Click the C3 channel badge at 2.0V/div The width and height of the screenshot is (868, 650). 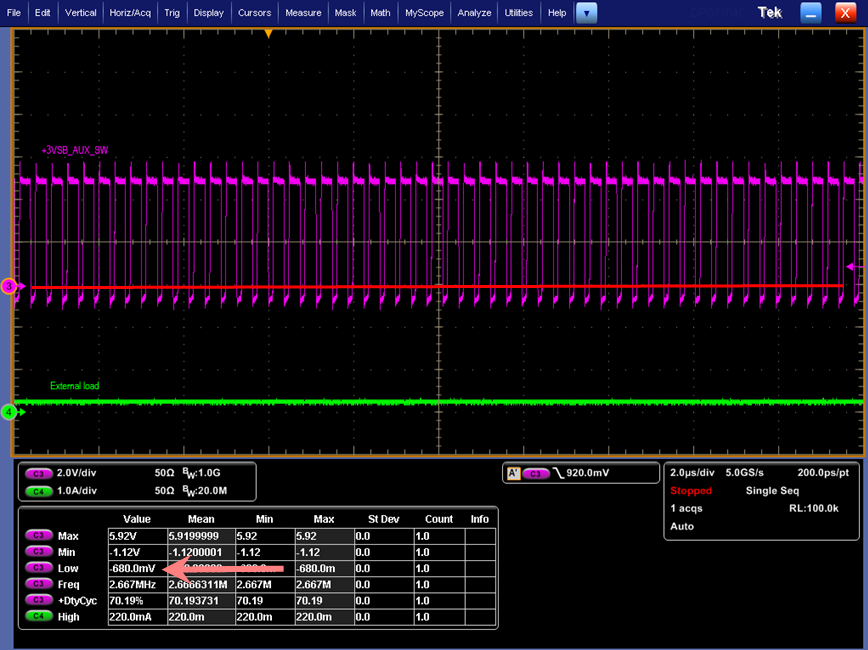point(39,473)
